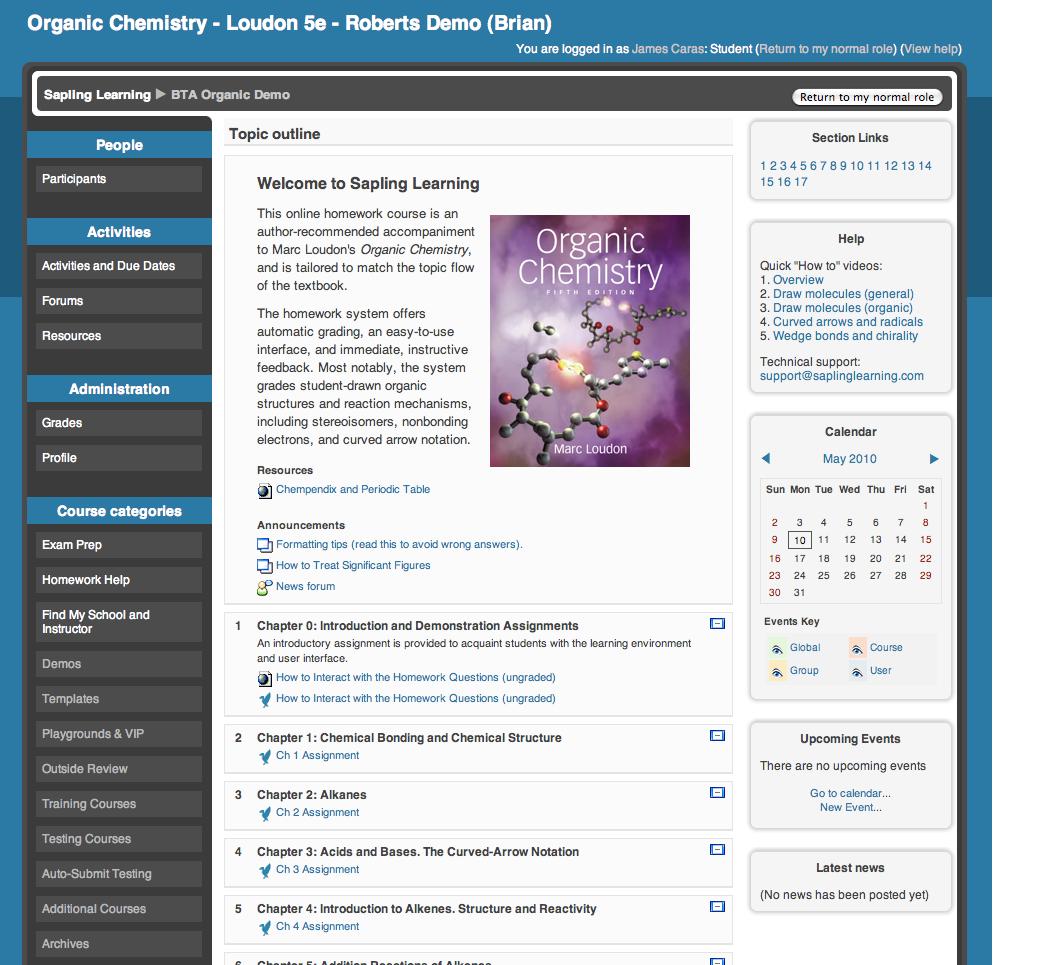Open the Additional Courses category

(119, 909)
